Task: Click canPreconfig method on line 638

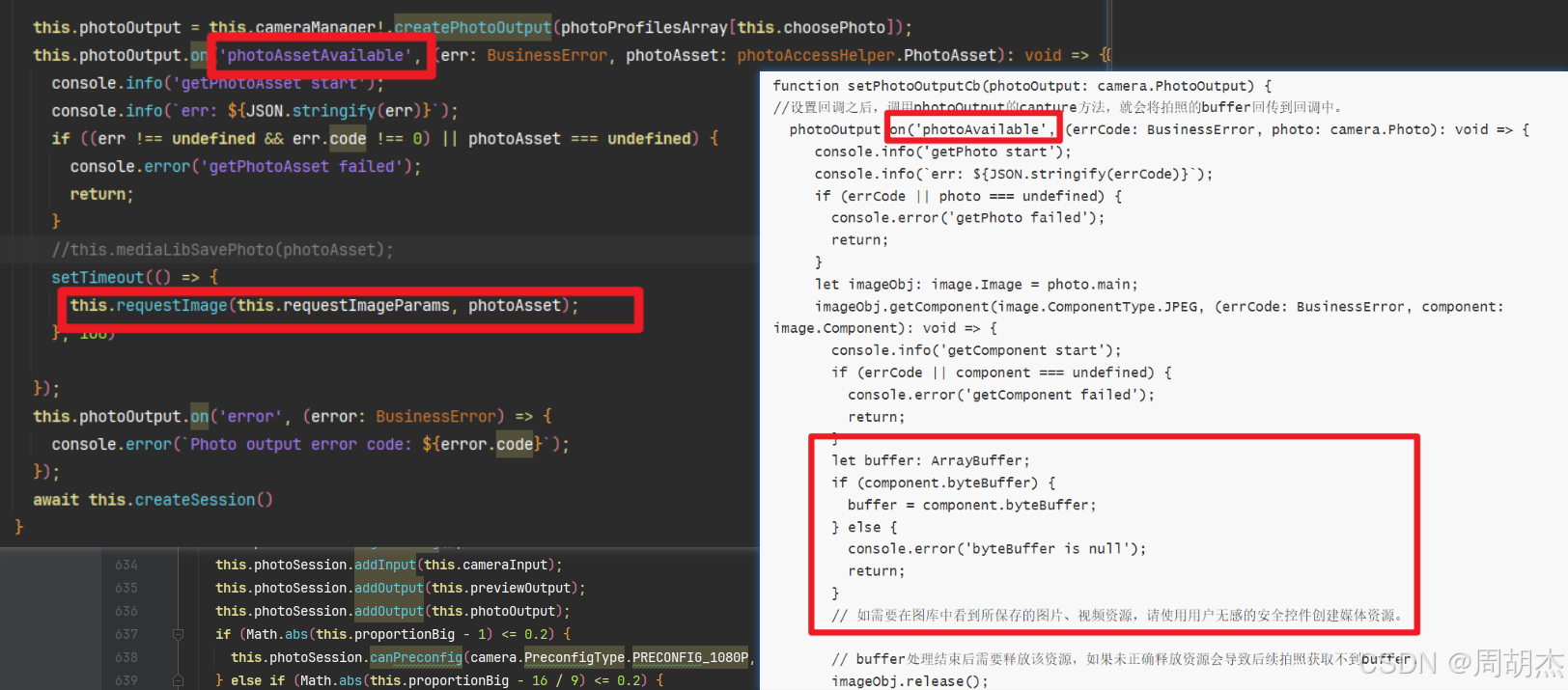Action: (x=416, y=657)
